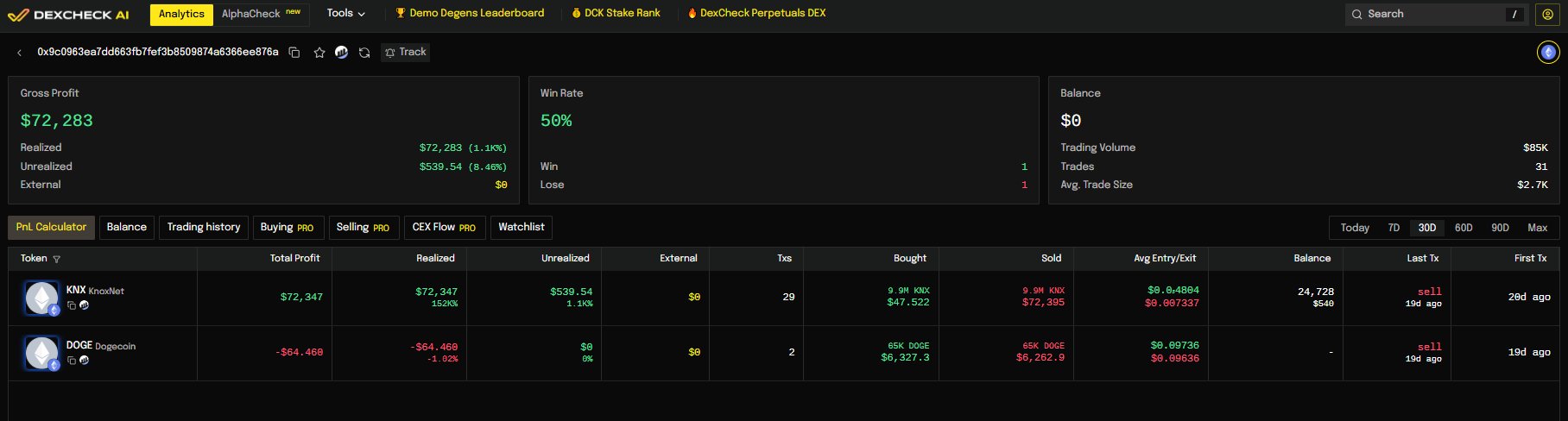Click the -$64.460 DOGE total profit
This screenshot has width=1568, height=421.
299,353
